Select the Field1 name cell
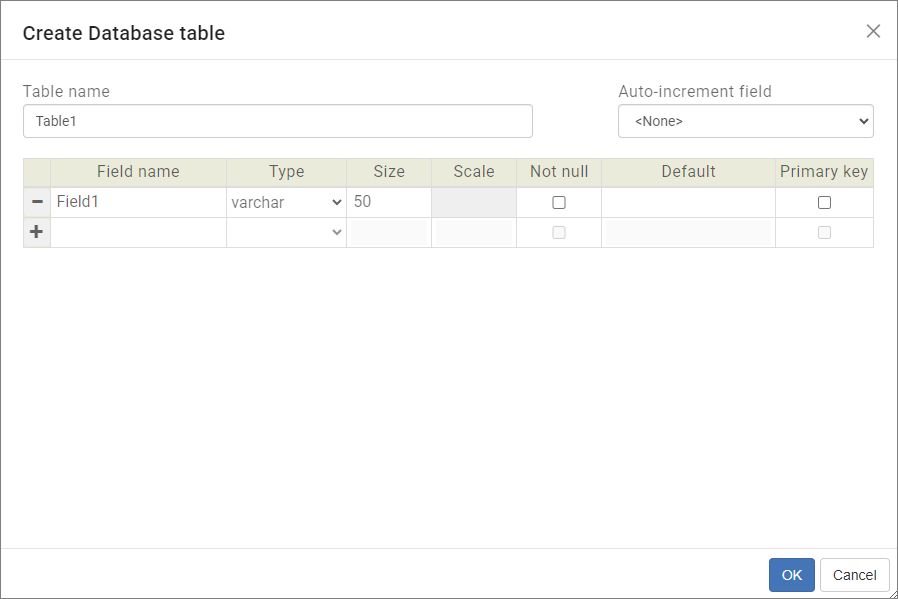Image resolution: width=898 pixels, height=599 pixels. [138, 202]
